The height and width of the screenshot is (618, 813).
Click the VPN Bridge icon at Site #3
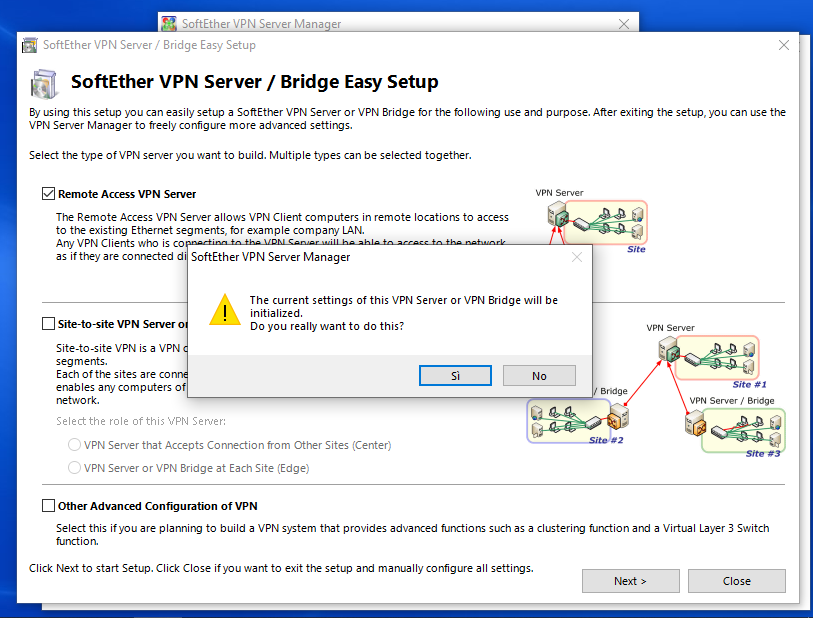pos(695,423)
